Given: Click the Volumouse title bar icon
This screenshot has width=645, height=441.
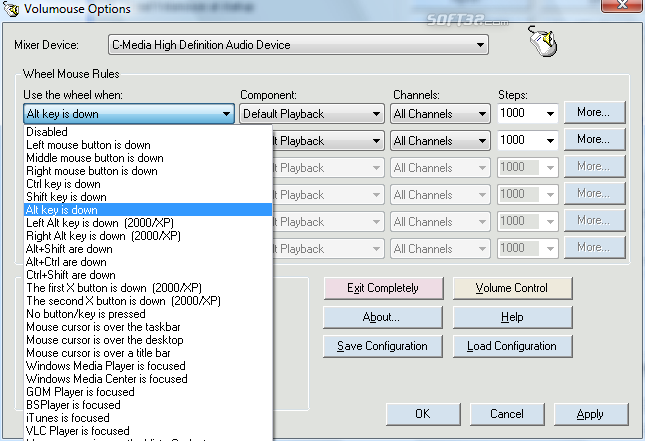Looking at the screenshot, I should (11, 9).
